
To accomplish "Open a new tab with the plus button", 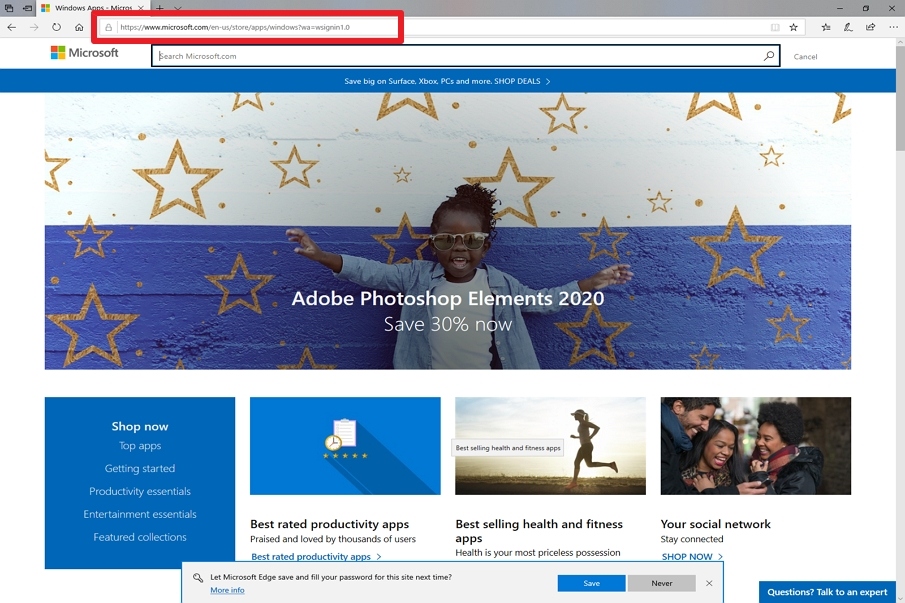I will pos(160,8).
